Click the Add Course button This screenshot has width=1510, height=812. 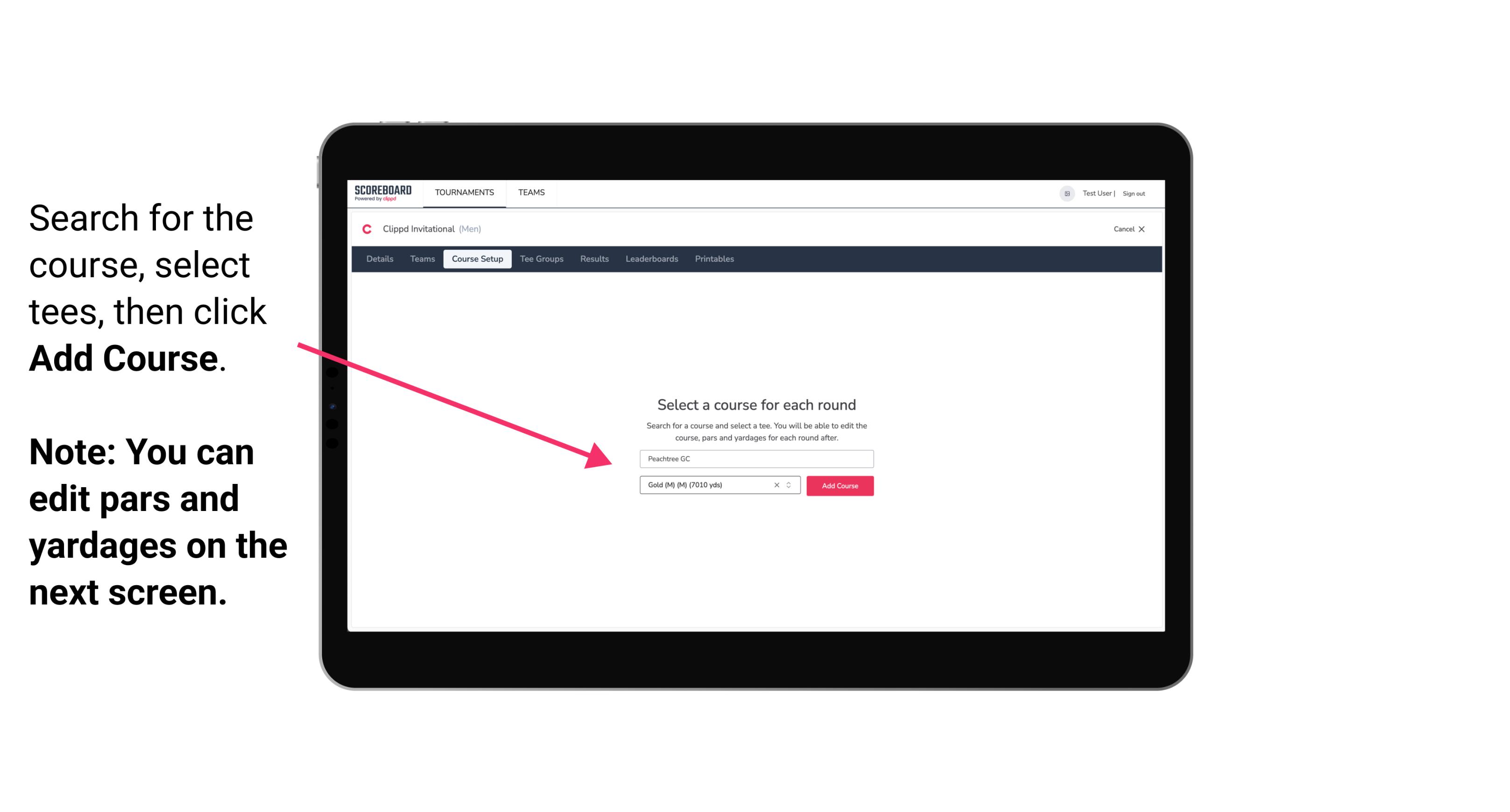point(838,486)
